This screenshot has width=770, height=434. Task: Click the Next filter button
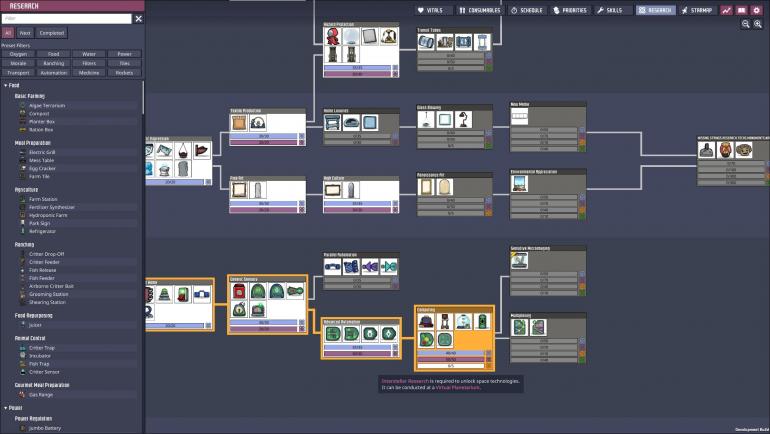(x=25, y=33)
